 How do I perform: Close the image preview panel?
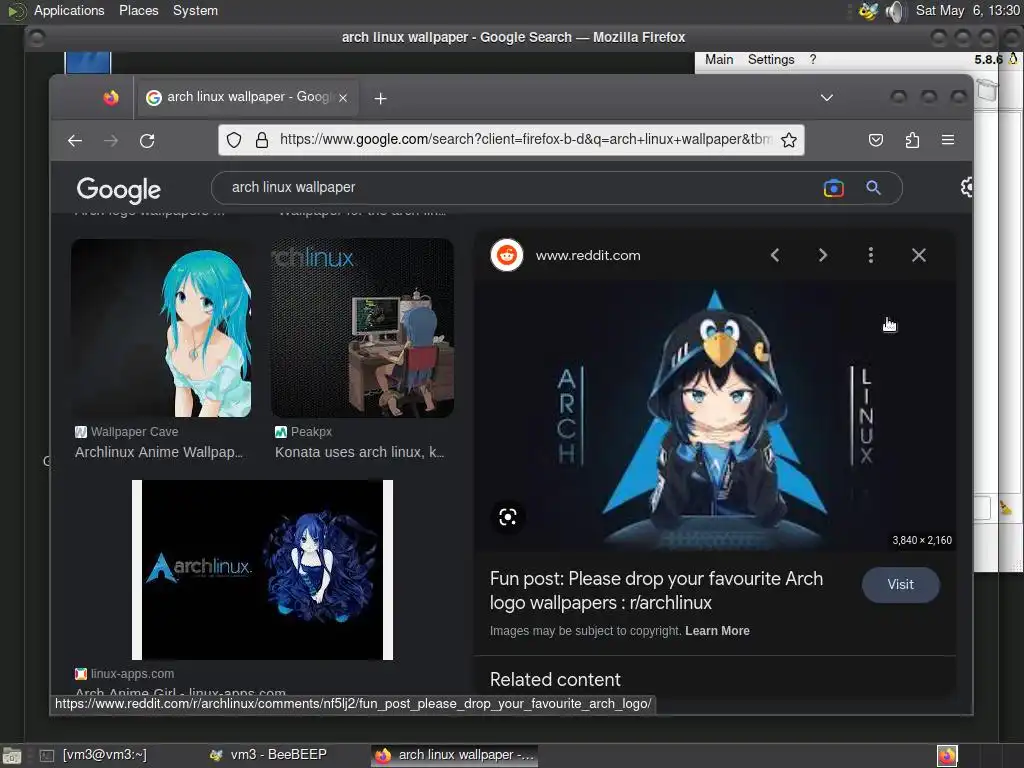point(919,255)
